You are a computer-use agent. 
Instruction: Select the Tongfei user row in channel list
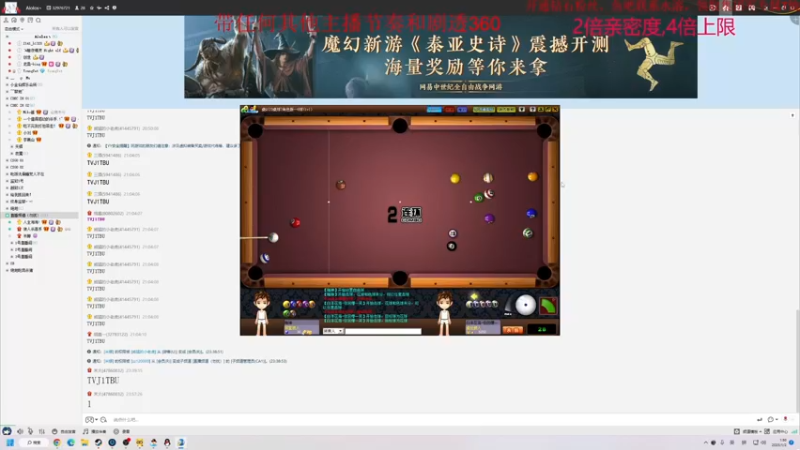[41, 71]
